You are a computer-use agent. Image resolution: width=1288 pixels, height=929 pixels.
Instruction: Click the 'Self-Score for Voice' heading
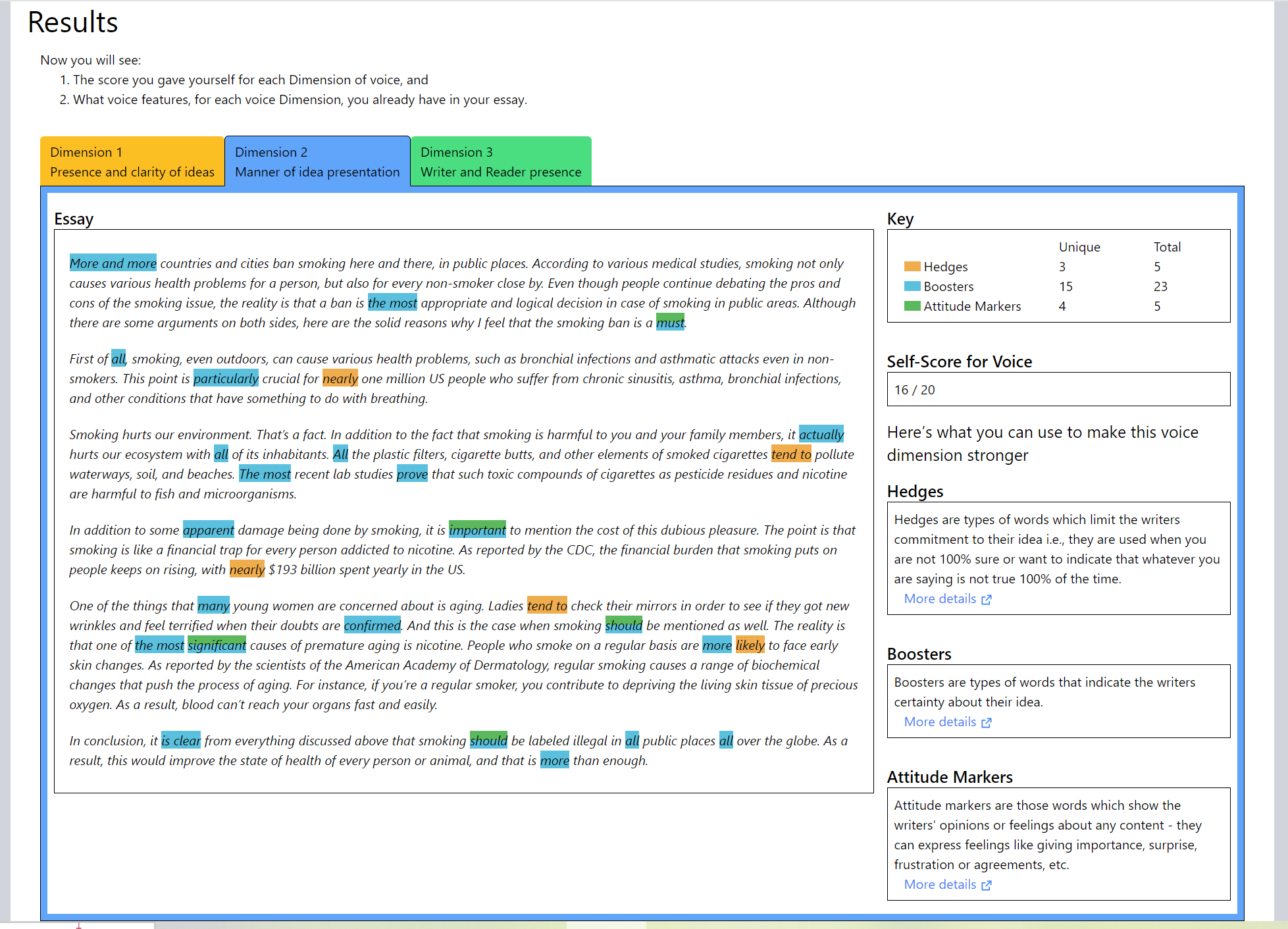[x=959, y=361]
